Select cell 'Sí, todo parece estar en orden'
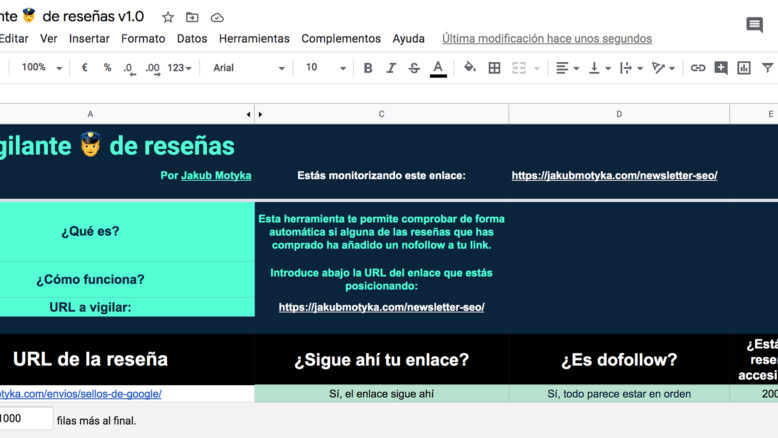Screen dimensions: 778x438 click(619, 394)
